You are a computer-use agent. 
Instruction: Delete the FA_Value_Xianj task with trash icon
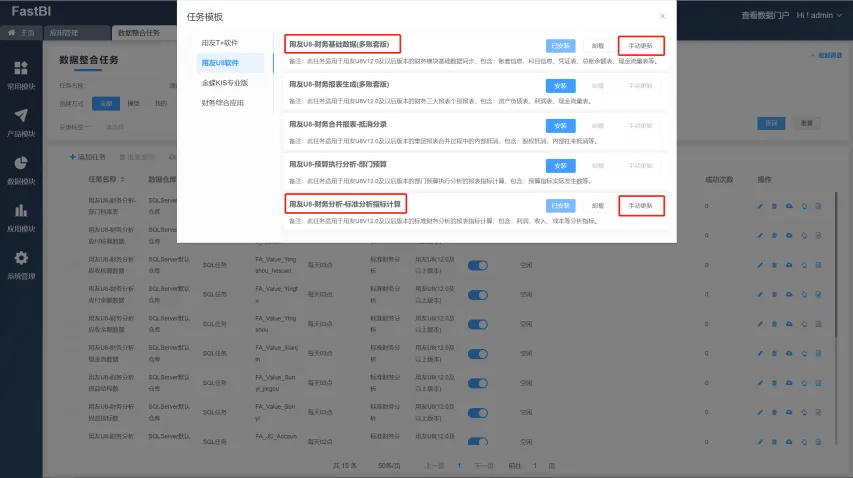(x=774, y=353)
